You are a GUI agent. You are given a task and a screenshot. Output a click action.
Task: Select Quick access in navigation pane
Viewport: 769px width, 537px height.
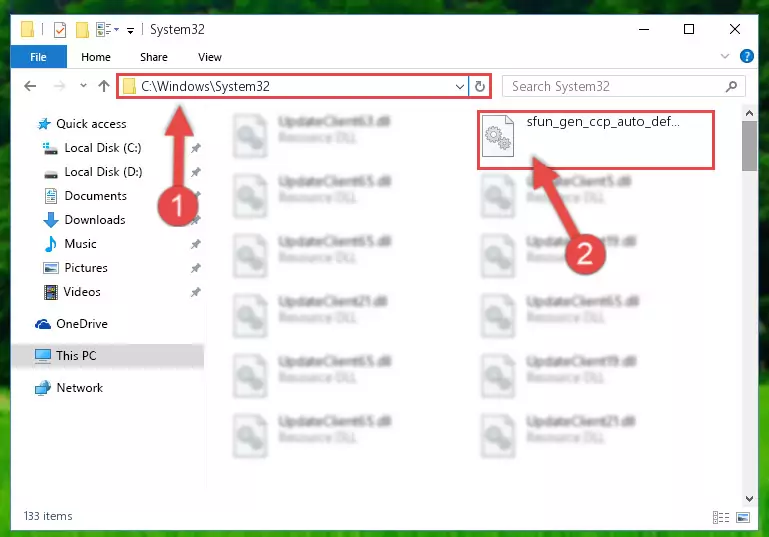91,124
